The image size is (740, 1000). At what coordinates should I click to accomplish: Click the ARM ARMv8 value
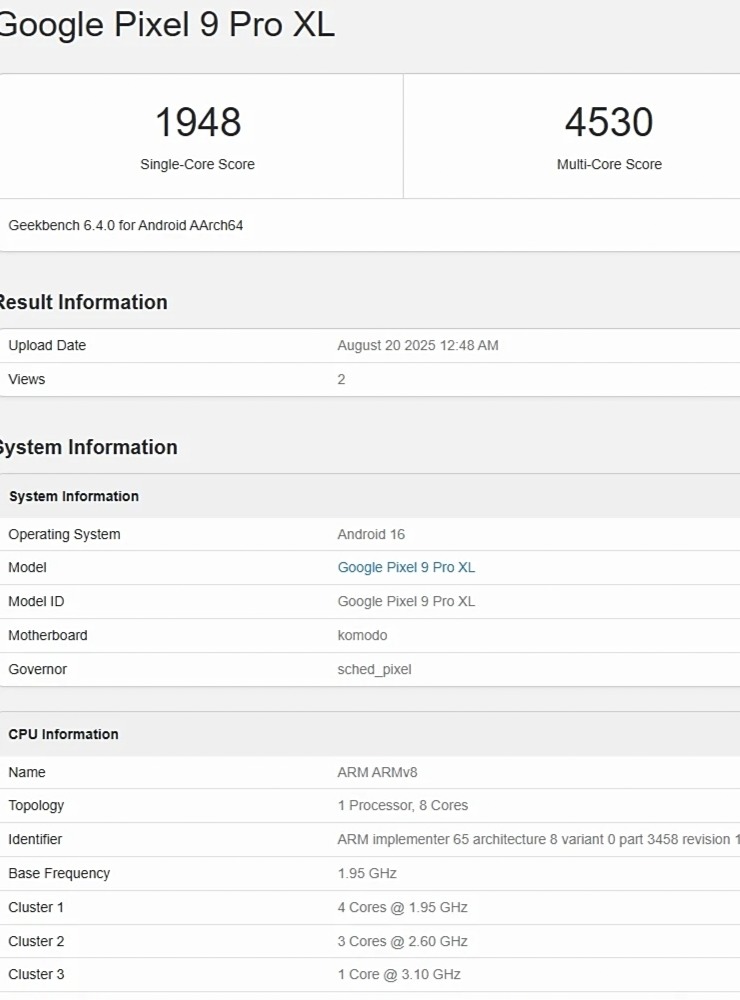[377, 772]
